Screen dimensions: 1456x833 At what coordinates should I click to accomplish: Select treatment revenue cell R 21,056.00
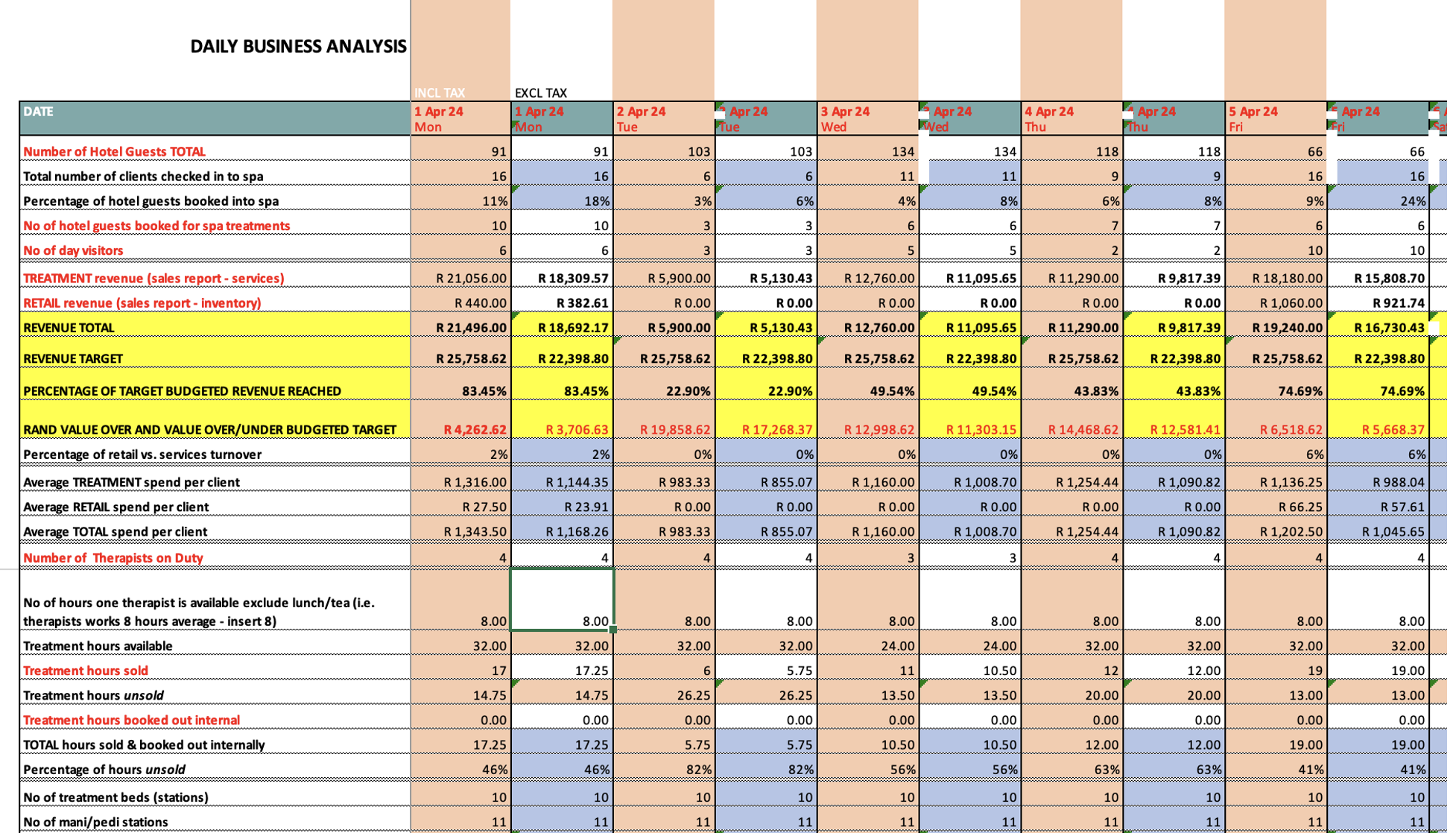[471, 278]
